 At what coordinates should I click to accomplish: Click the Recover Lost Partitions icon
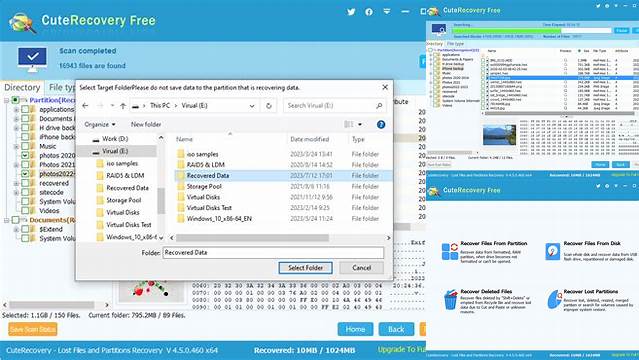554,300
